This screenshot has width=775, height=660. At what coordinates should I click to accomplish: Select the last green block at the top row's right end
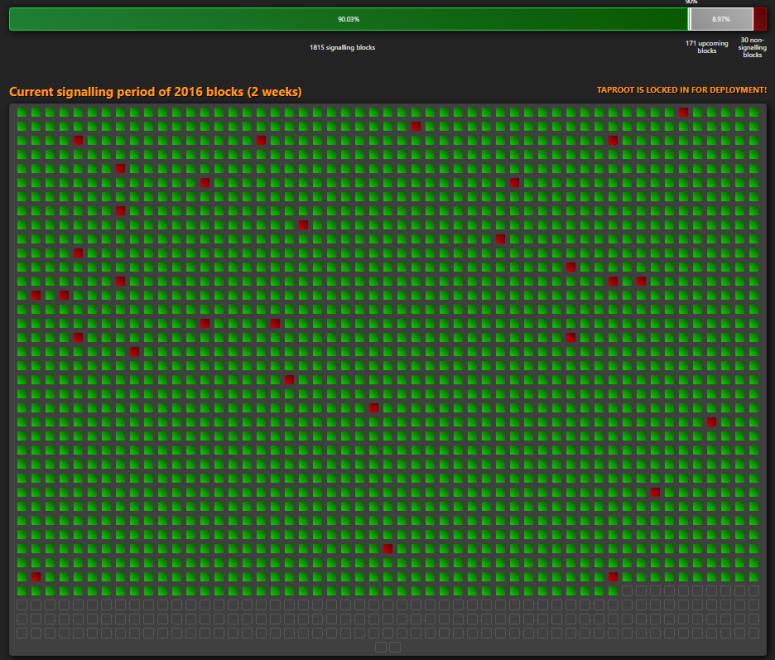point(753,113)
